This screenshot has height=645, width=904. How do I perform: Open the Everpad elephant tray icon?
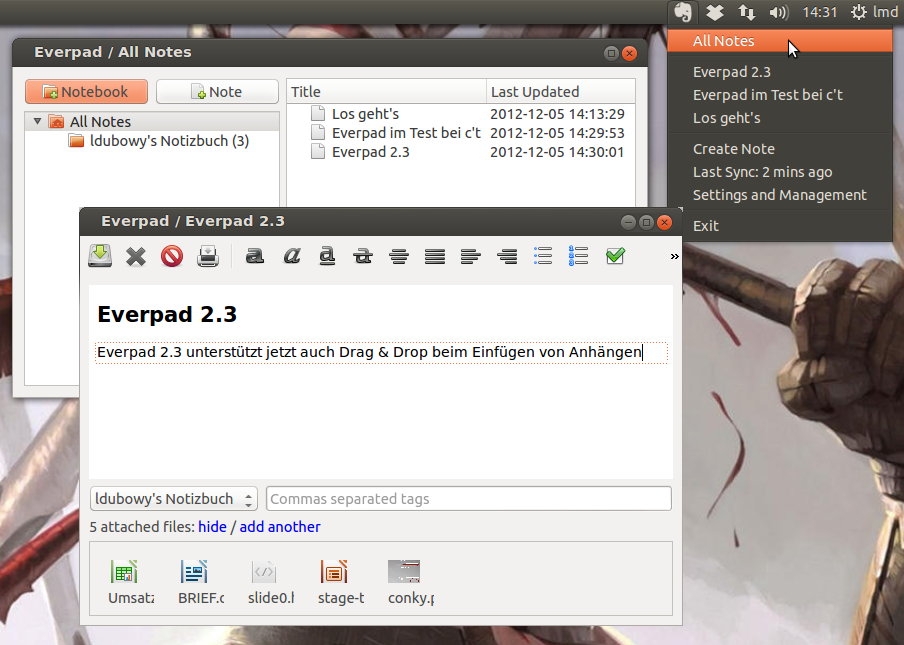(x=683, y=12)
